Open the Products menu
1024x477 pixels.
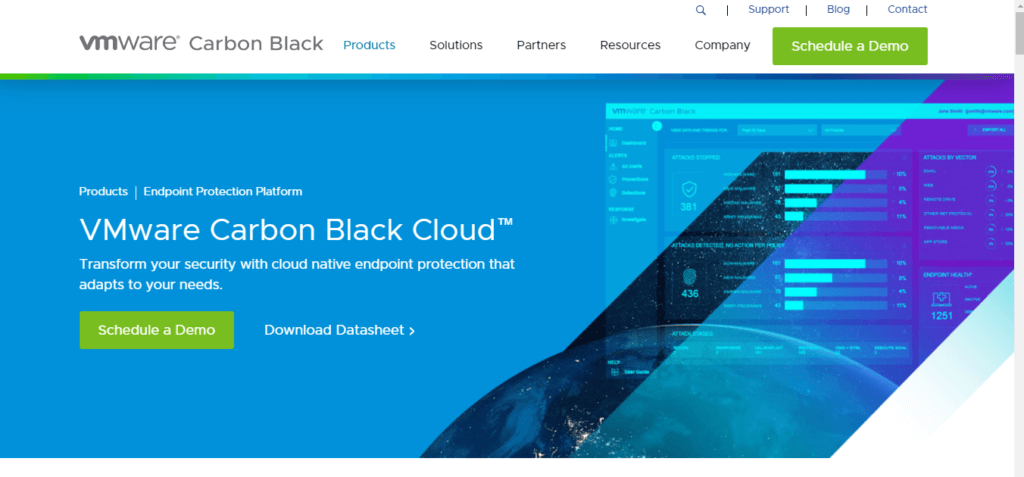(x=369, y=45)
